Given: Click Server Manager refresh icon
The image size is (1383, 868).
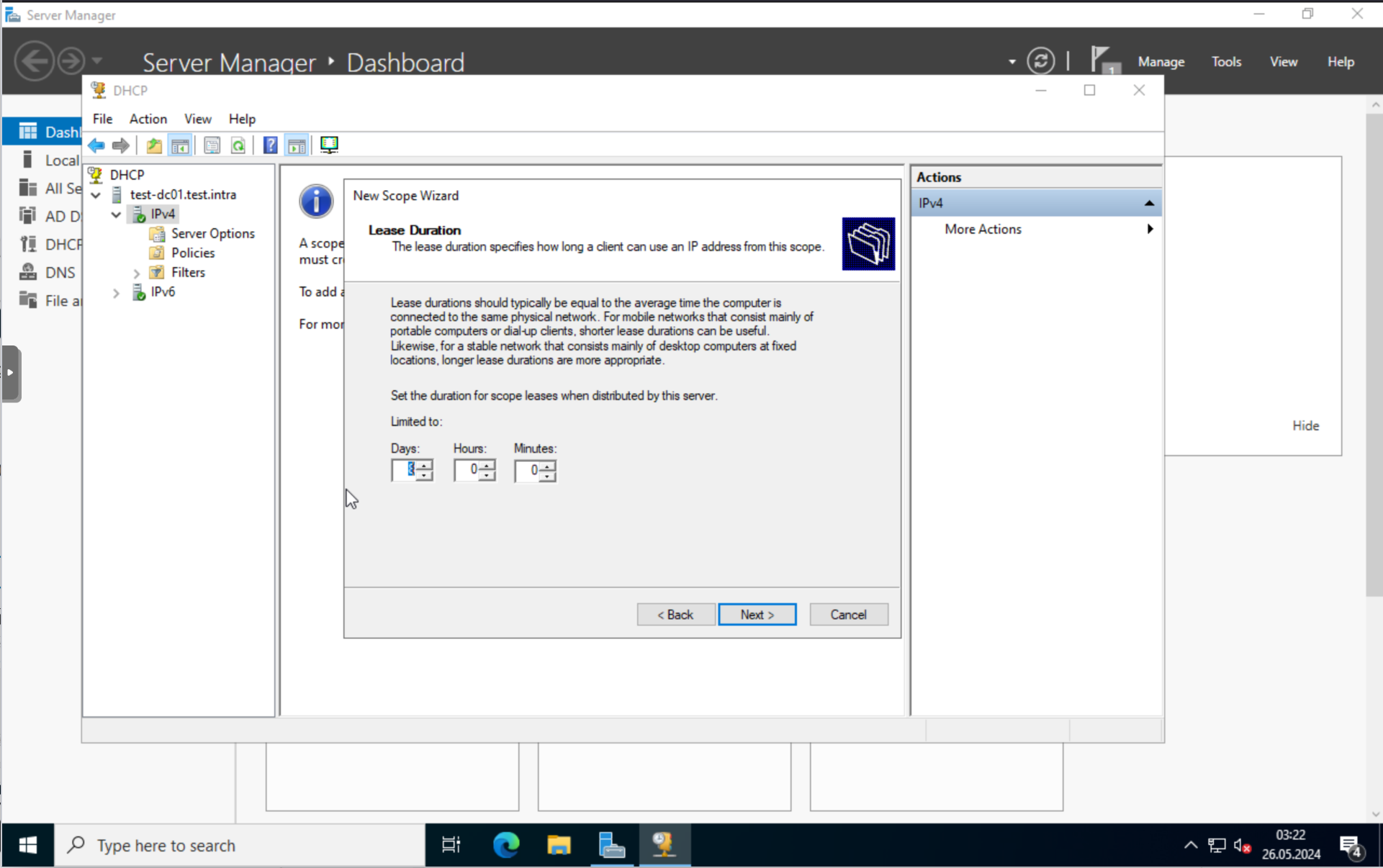Looking at the screenshot, I should click(1040, 61).
